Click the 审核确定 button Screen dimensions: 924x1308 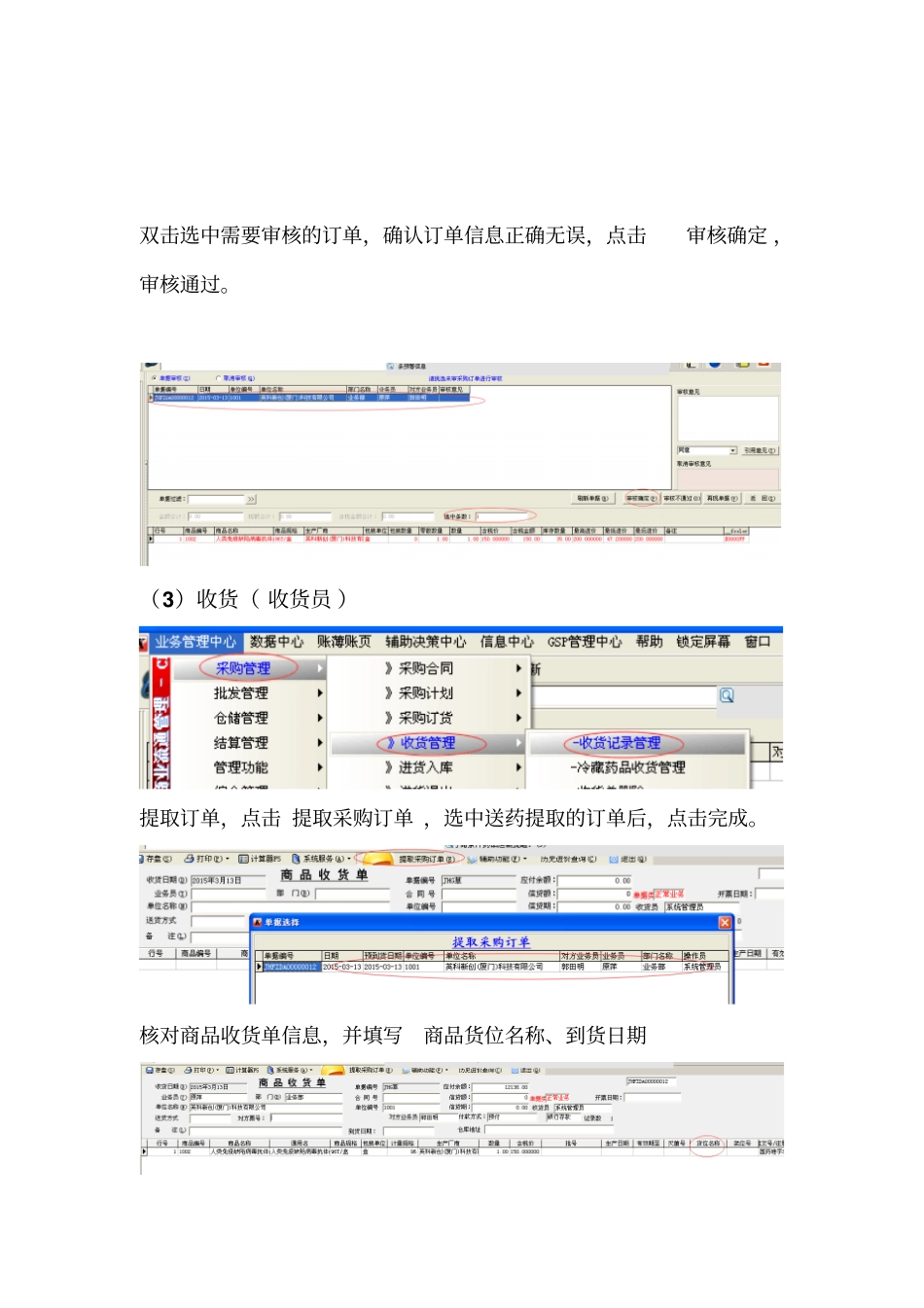click(x=642, y=498)
